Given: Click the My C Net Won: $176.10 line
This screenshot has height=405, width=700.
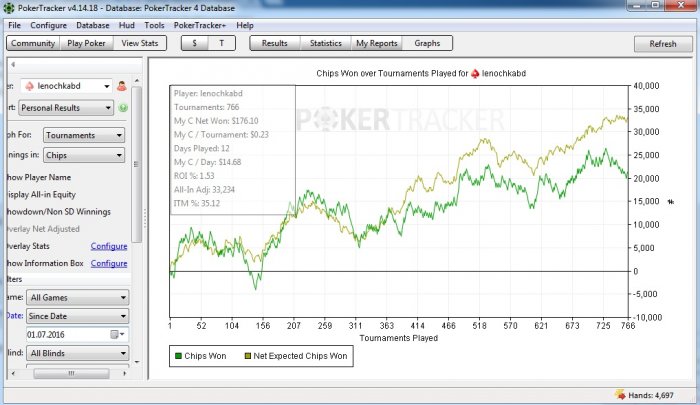Looking at the screenshot, I should click(216, 121).
